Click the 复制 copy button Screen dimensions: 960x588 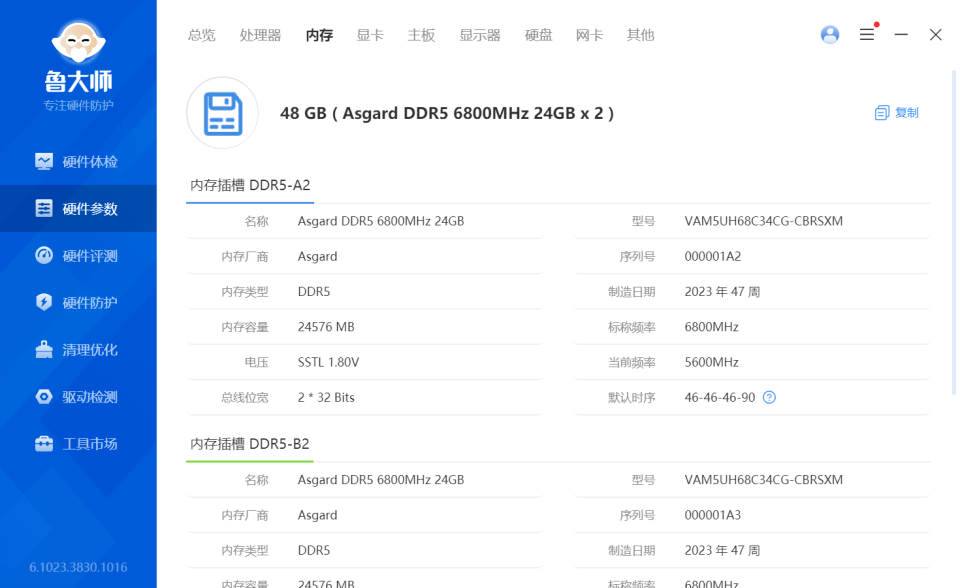pos(896,113)
